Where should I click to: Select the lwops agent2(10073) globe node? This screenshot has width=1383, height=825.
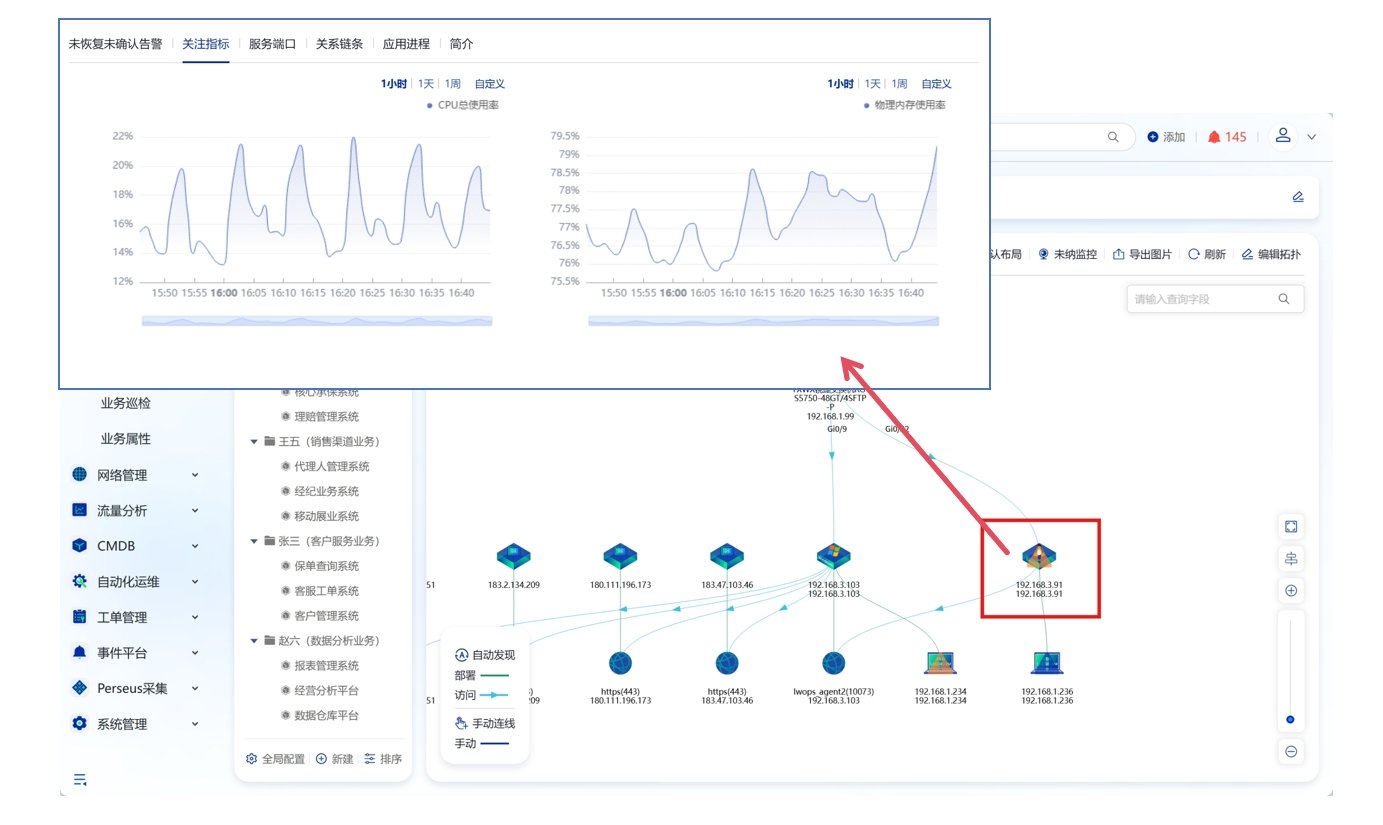[x=833, y=663]
